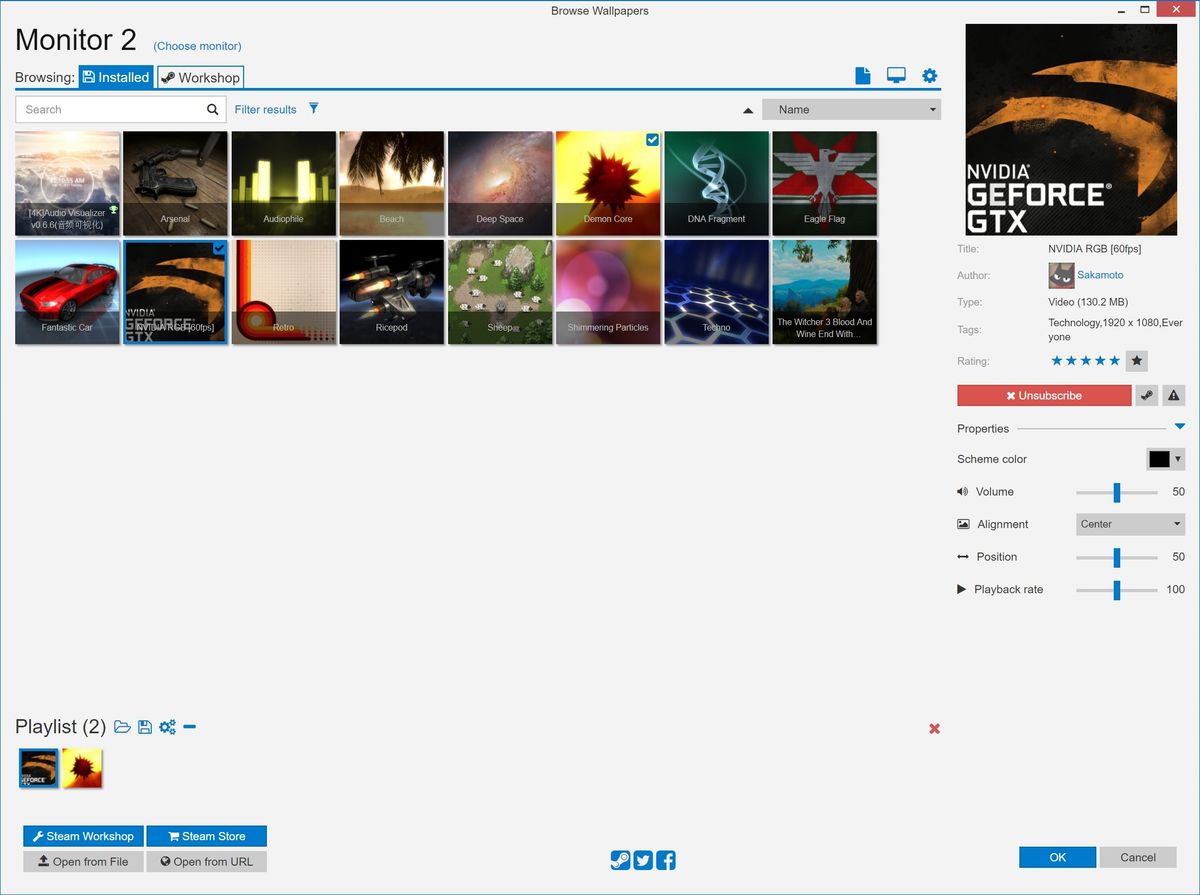Uncheck the NVIDIA RGB playlist checkbox

pyautogui.click(x=219, y=248)
